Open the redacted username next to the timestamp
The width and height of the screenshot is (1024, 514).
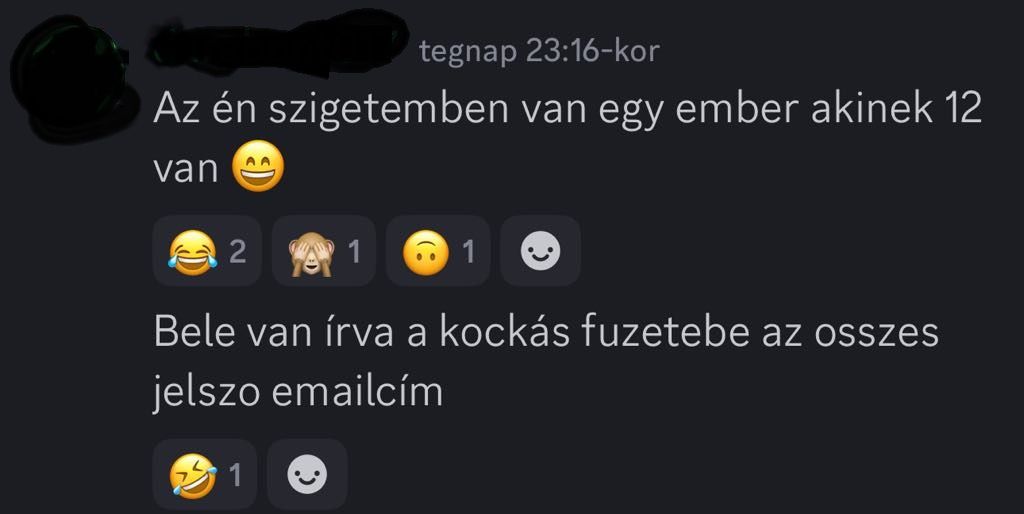(x=278, y=44)
